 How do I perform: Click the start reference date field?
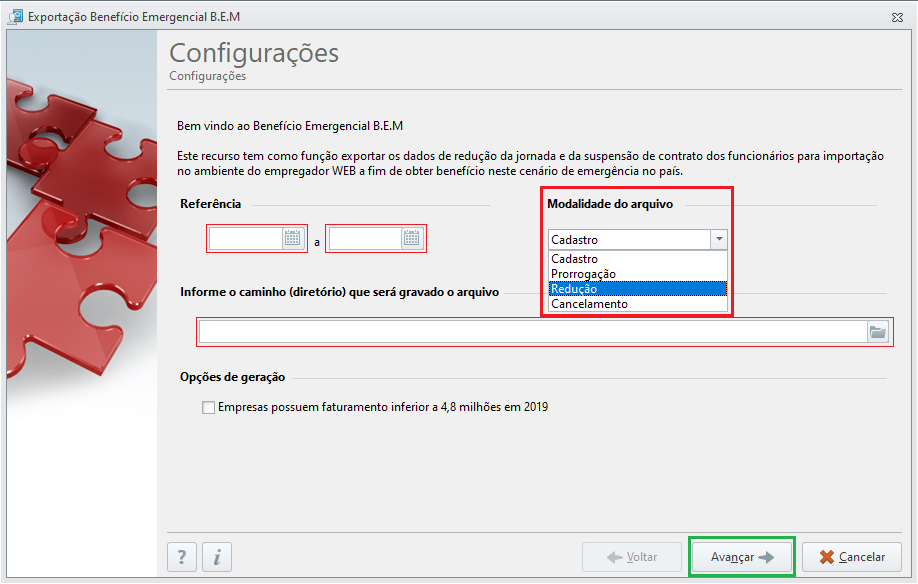(246, 239)
